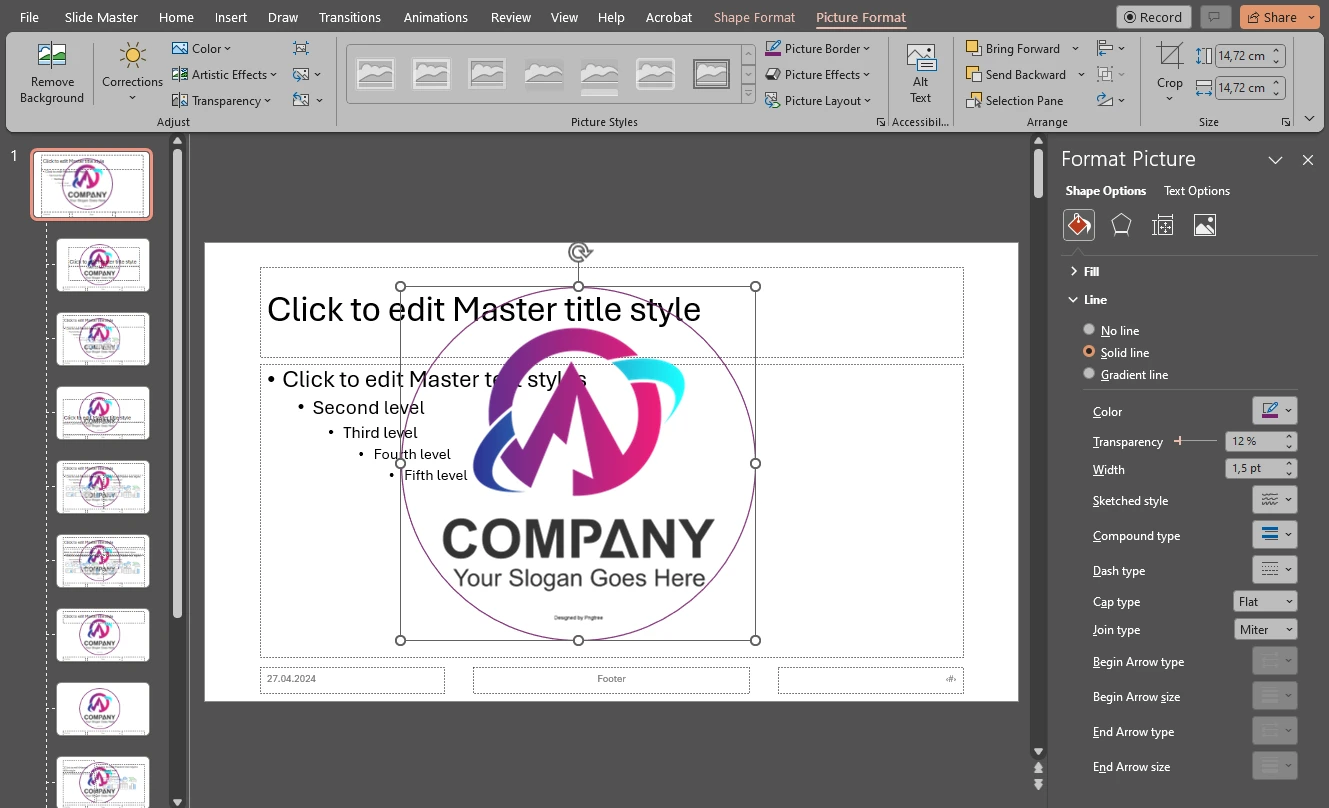This screenshot has width=1329, height=808.
Task: Open Size & Properties in Format Picture pane
Action: pyautogui.click(x=1163, y=224)
